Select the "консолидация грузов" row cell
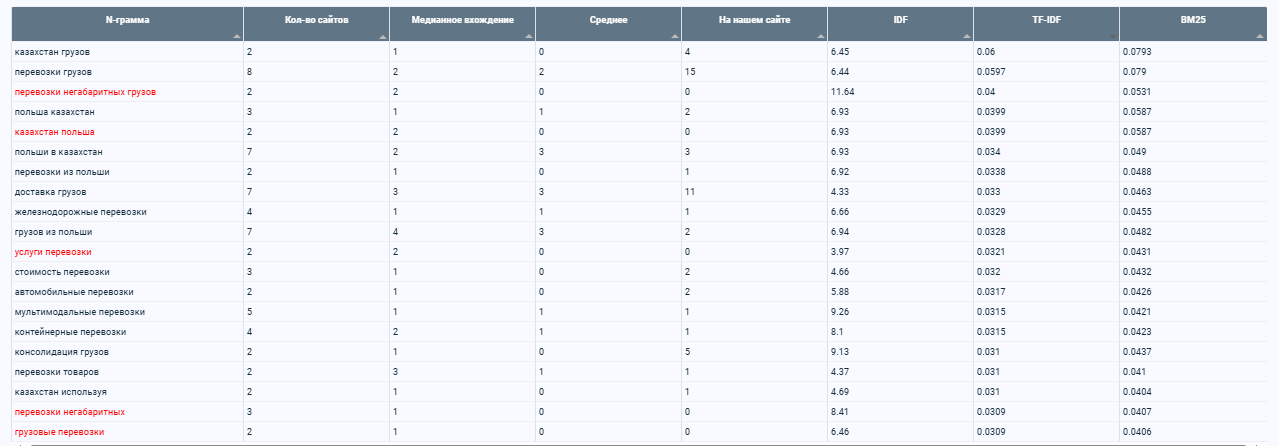 (x=128, y=352)
